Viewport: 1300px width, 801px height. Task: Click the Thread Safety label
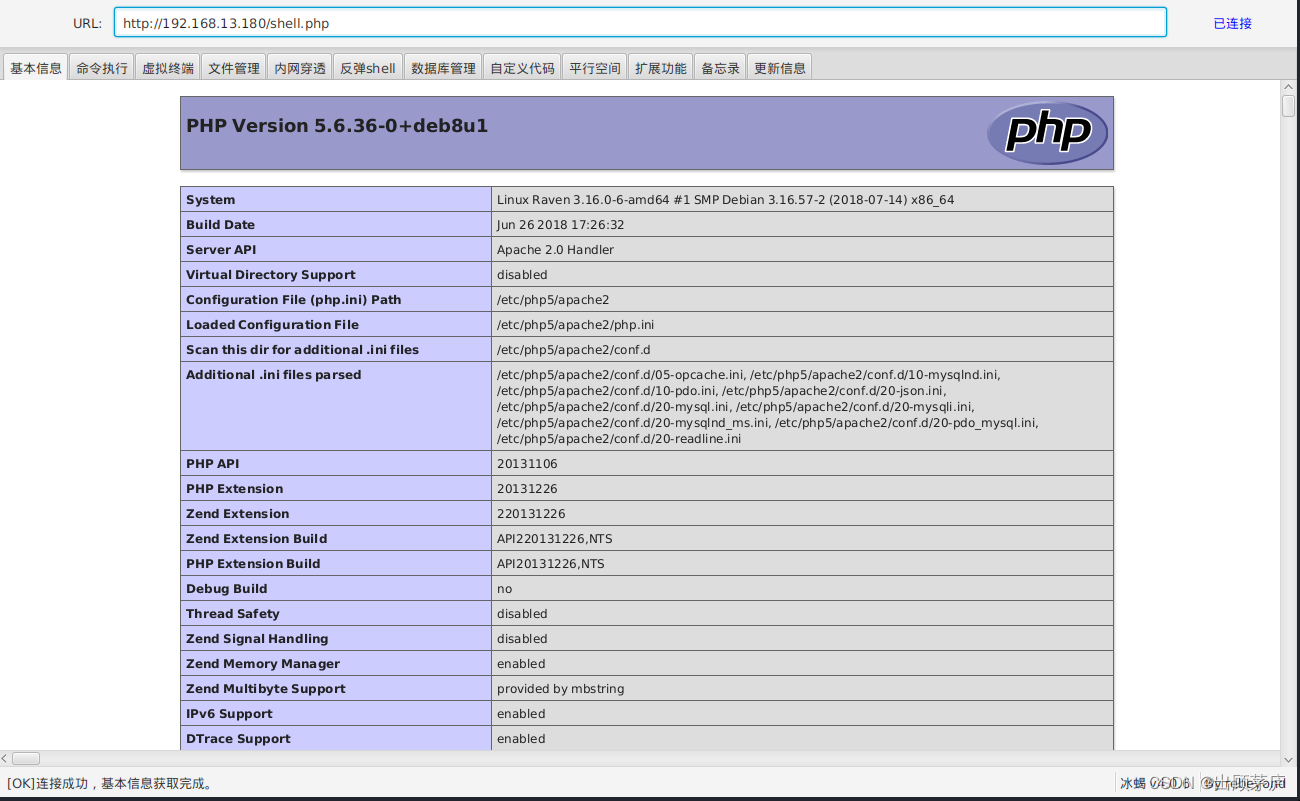(x=232, y=614)
